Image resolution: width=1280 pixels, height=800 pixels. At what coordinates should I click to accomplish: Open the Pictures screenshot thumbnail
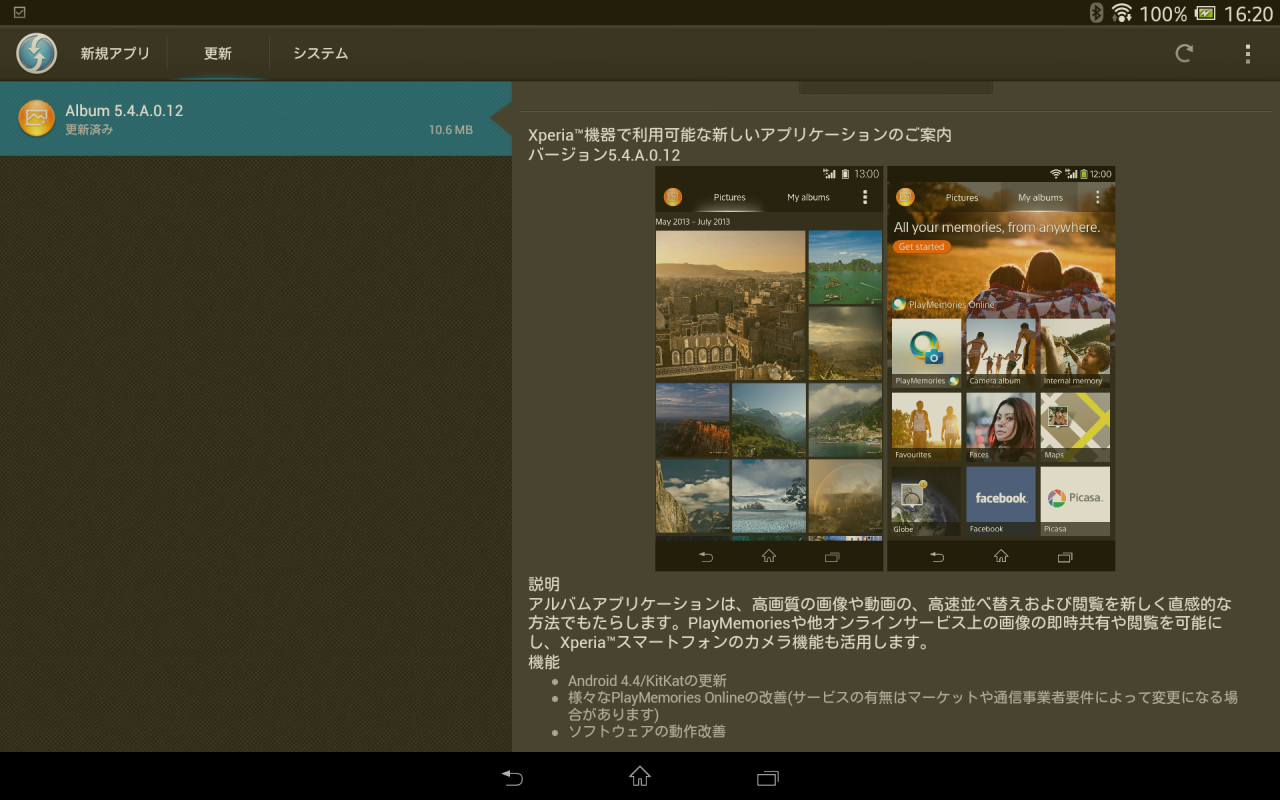coord(769,368)
